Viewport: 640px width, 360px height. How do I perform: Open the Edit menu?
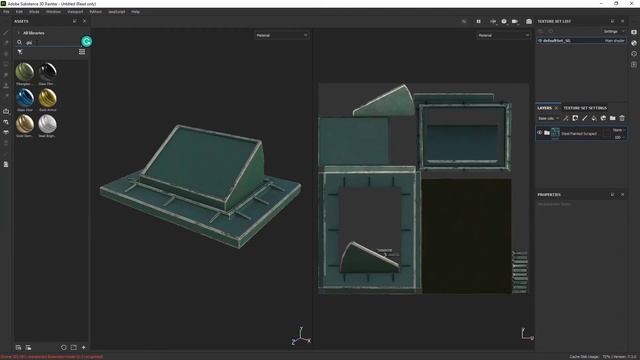(19, 12)
